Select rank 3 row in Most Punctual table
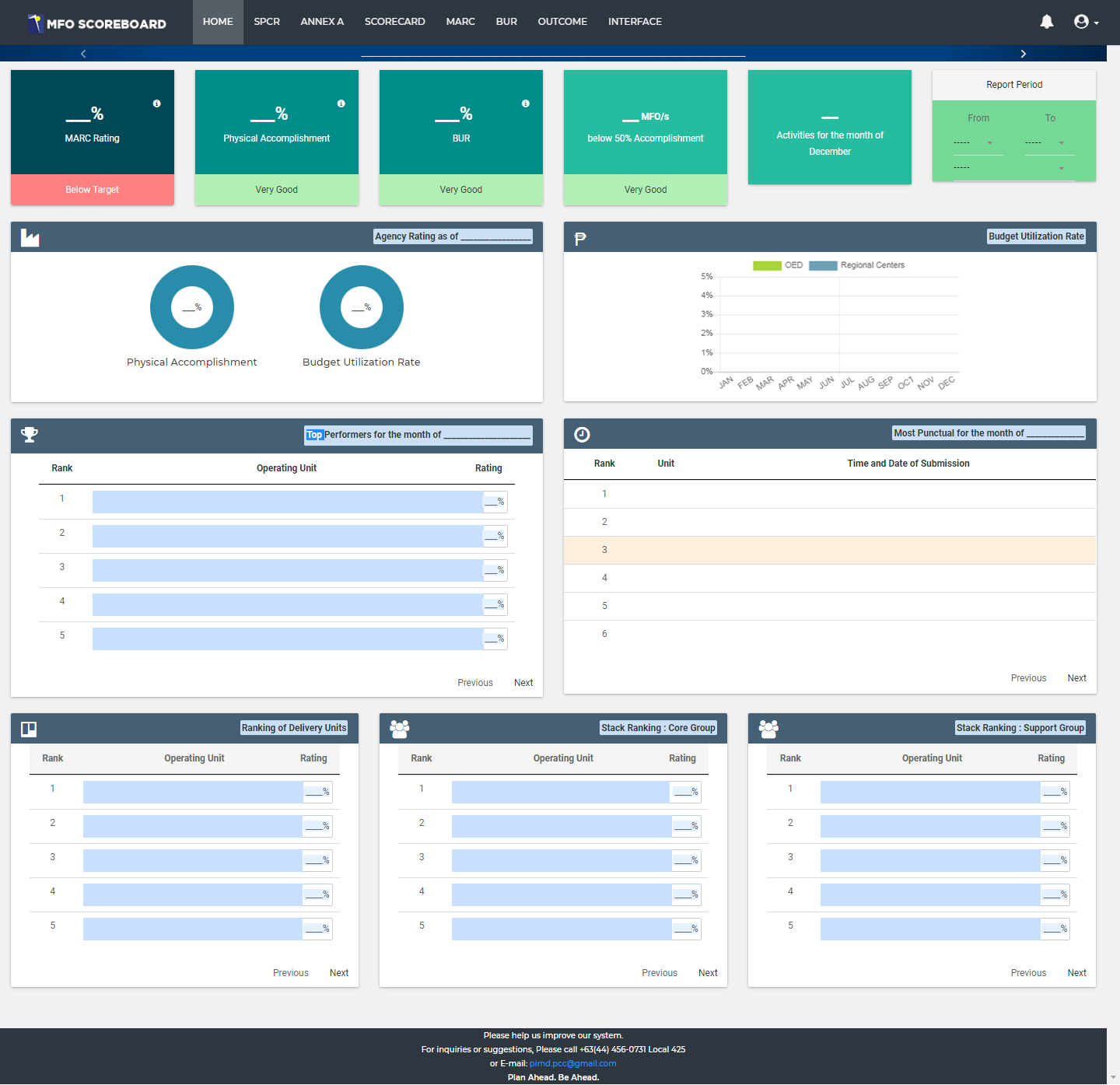Image resolution: width=1120 pixels, height=1085 pixels. click(x=829, y=550)
